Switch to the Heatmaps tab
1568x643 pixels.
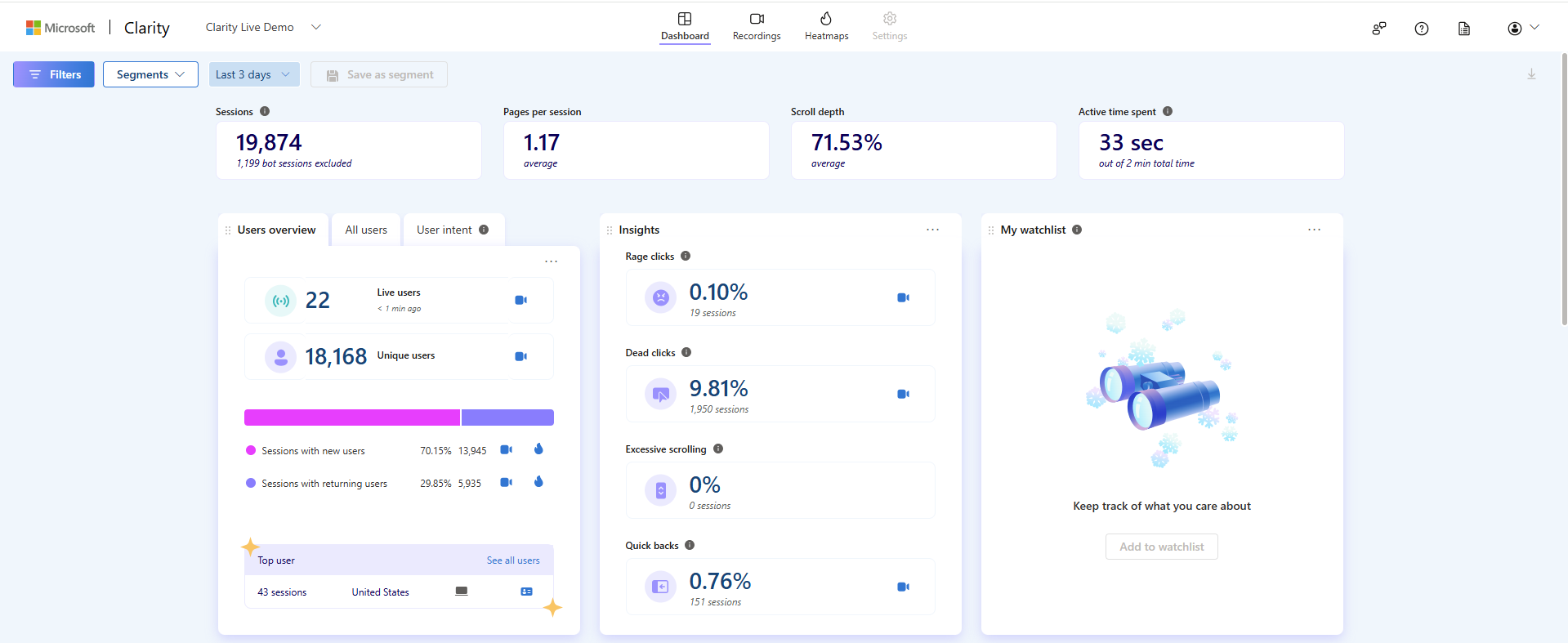point(826,26)
